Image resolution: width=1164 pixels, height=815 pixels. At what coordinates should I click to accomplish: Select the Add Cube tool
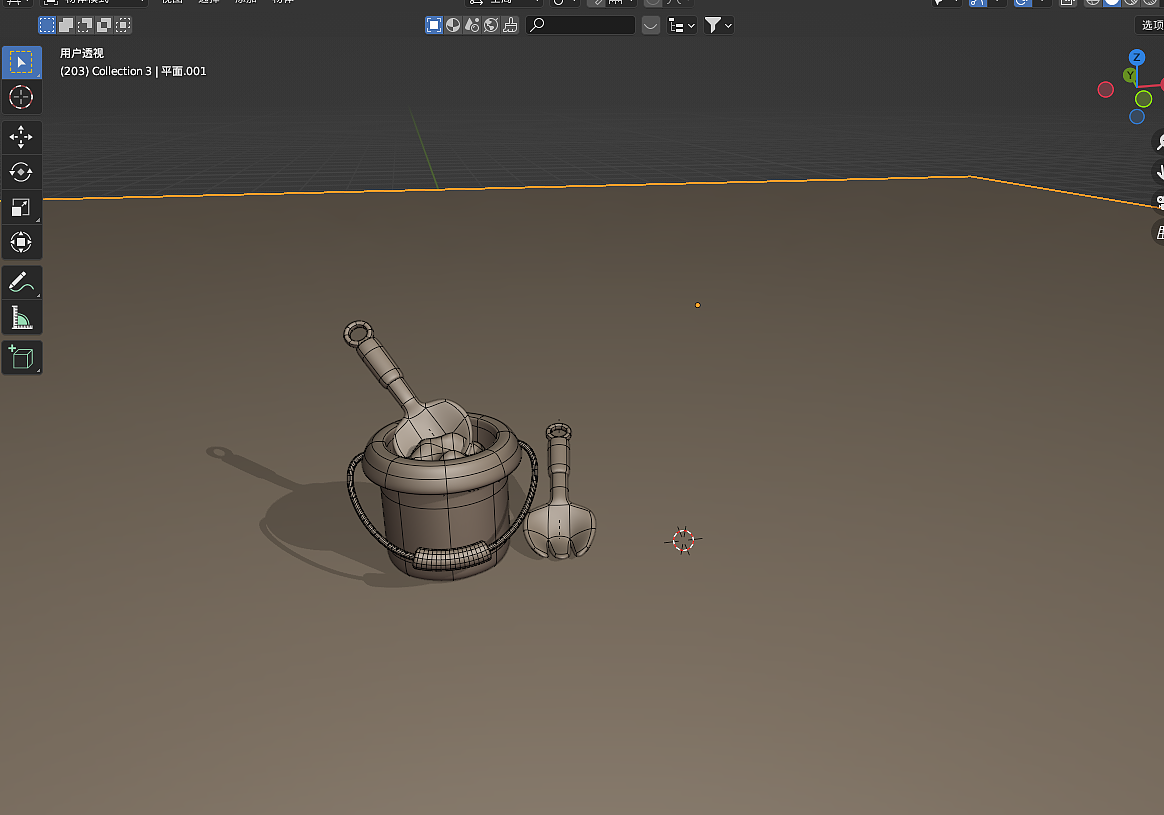tap(22, 358)
